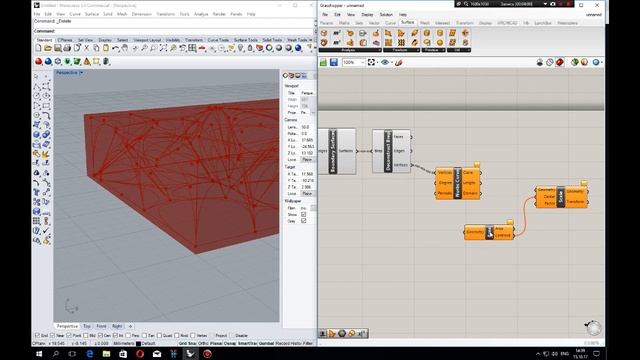Image resolution: width=640 pixels, height=360 pixels.
Task: Click the red selected-preview icon in Grasshopper toolbar
Action: pyautogui.click(x=560, y=62)
